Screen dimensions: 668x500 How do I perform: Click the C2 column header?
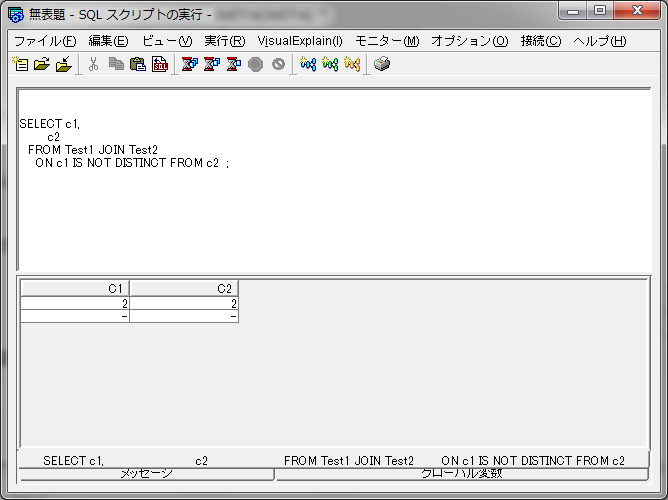pyautogui.click(x=184, y=288)
